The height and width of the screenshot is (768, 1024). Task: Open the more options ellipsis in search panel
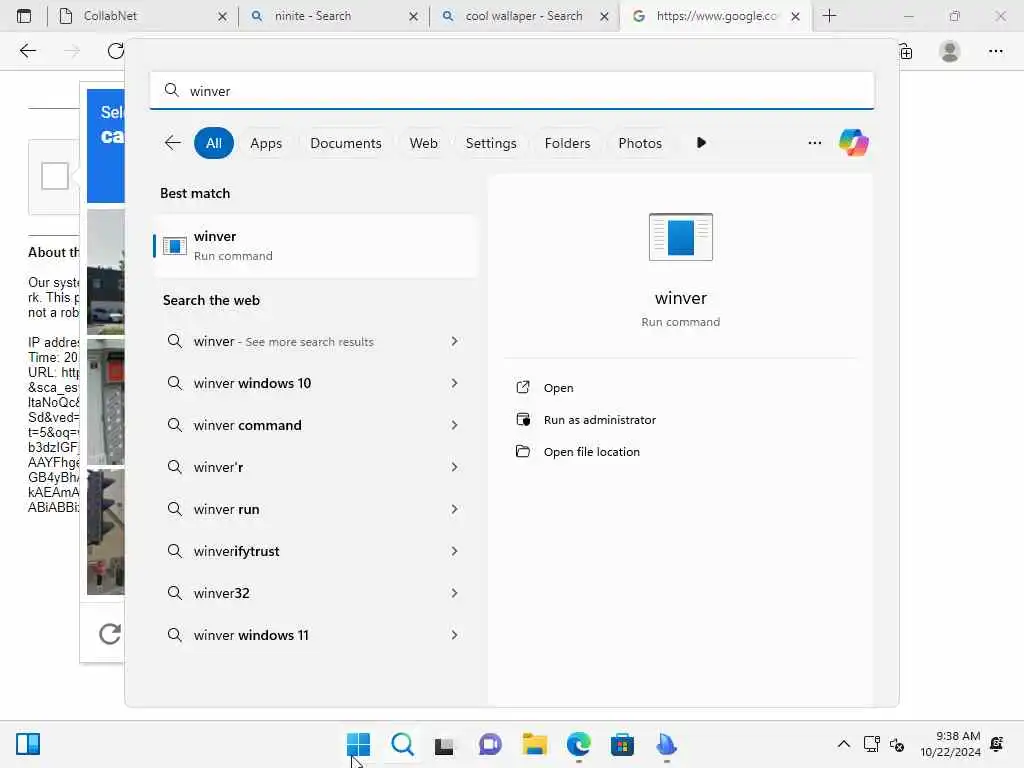[814, 142]
